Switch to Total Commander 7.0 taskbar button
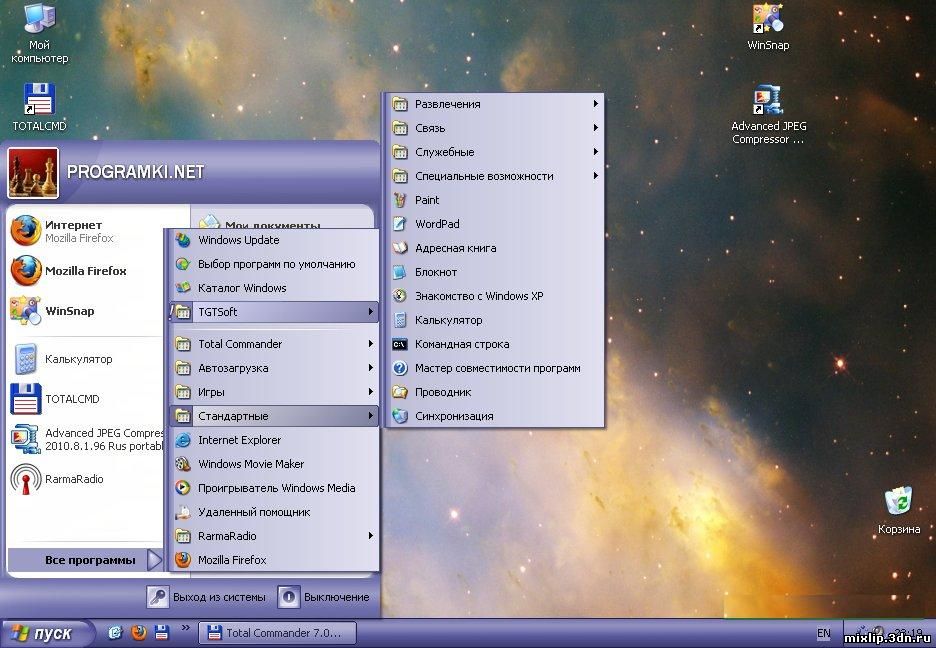Image resolution: width=936 pixels, height=648 pixels. pos(277,632)
